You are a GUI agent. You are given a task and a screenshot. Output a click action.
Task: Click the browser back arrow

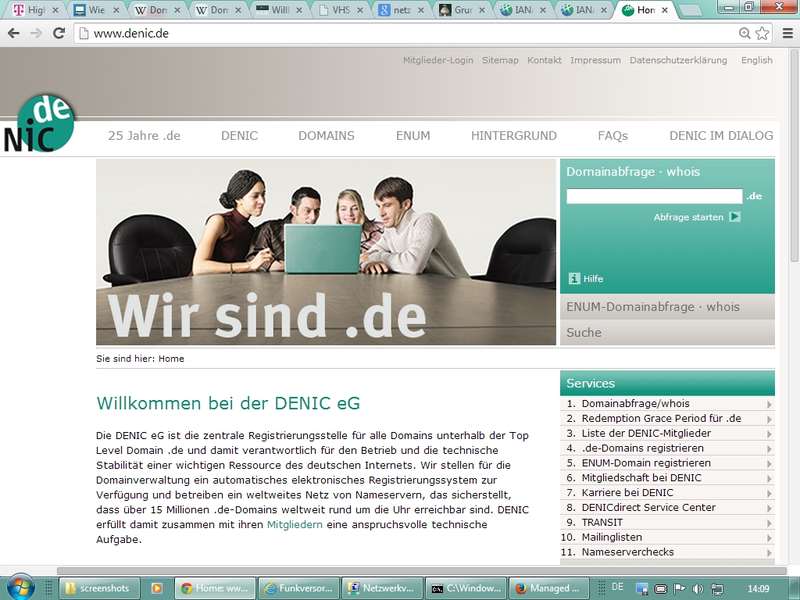[x=13, y=33]
